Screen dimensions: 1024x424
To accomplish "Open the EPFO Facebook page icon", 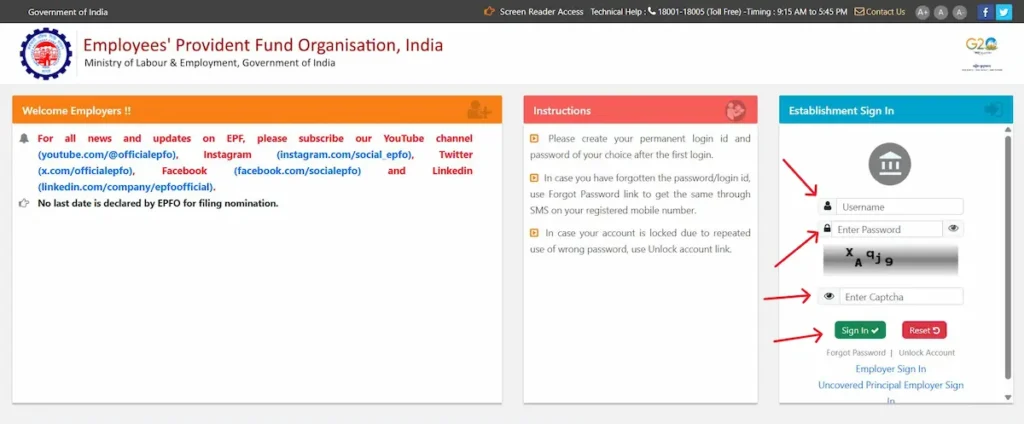I will pos(985,12).
